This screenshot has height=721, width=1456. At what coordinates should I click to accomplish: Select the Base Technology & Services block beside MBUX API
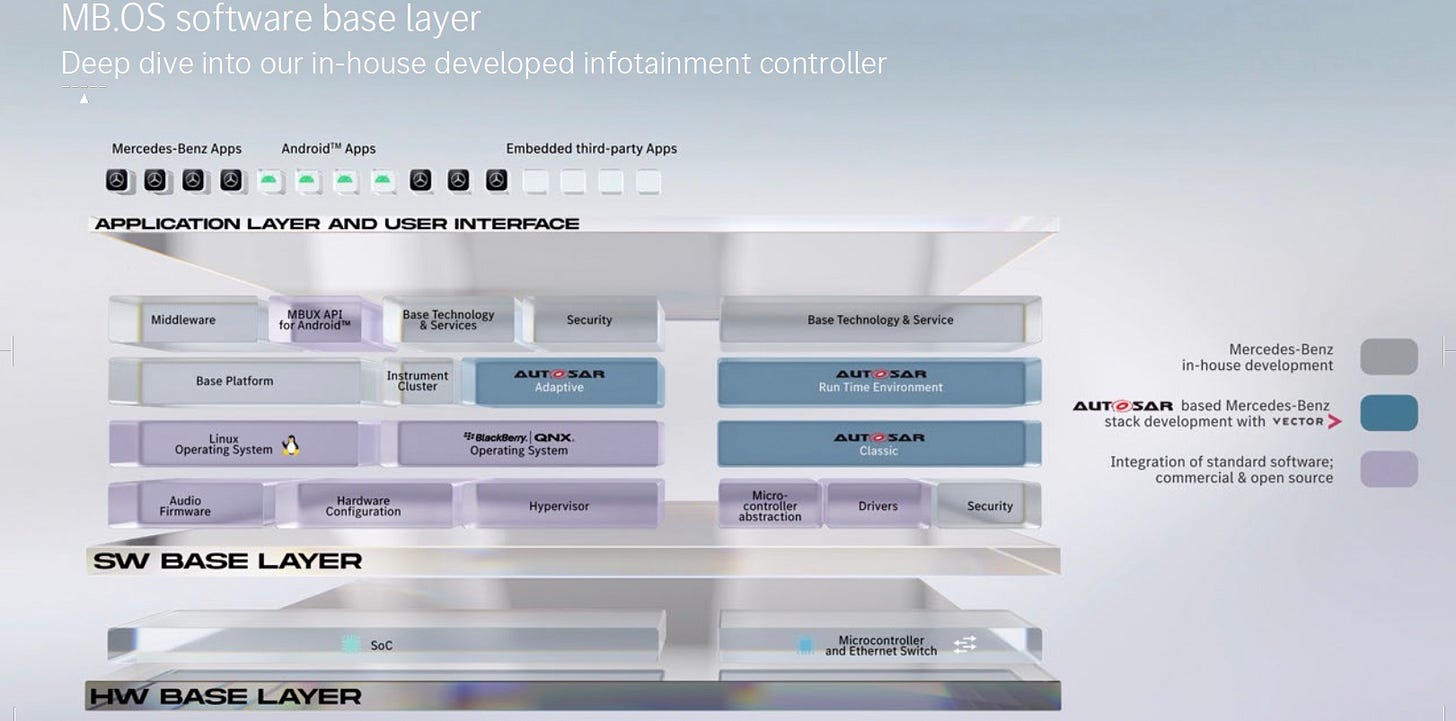pyautogui.click(x=448, y=320)
